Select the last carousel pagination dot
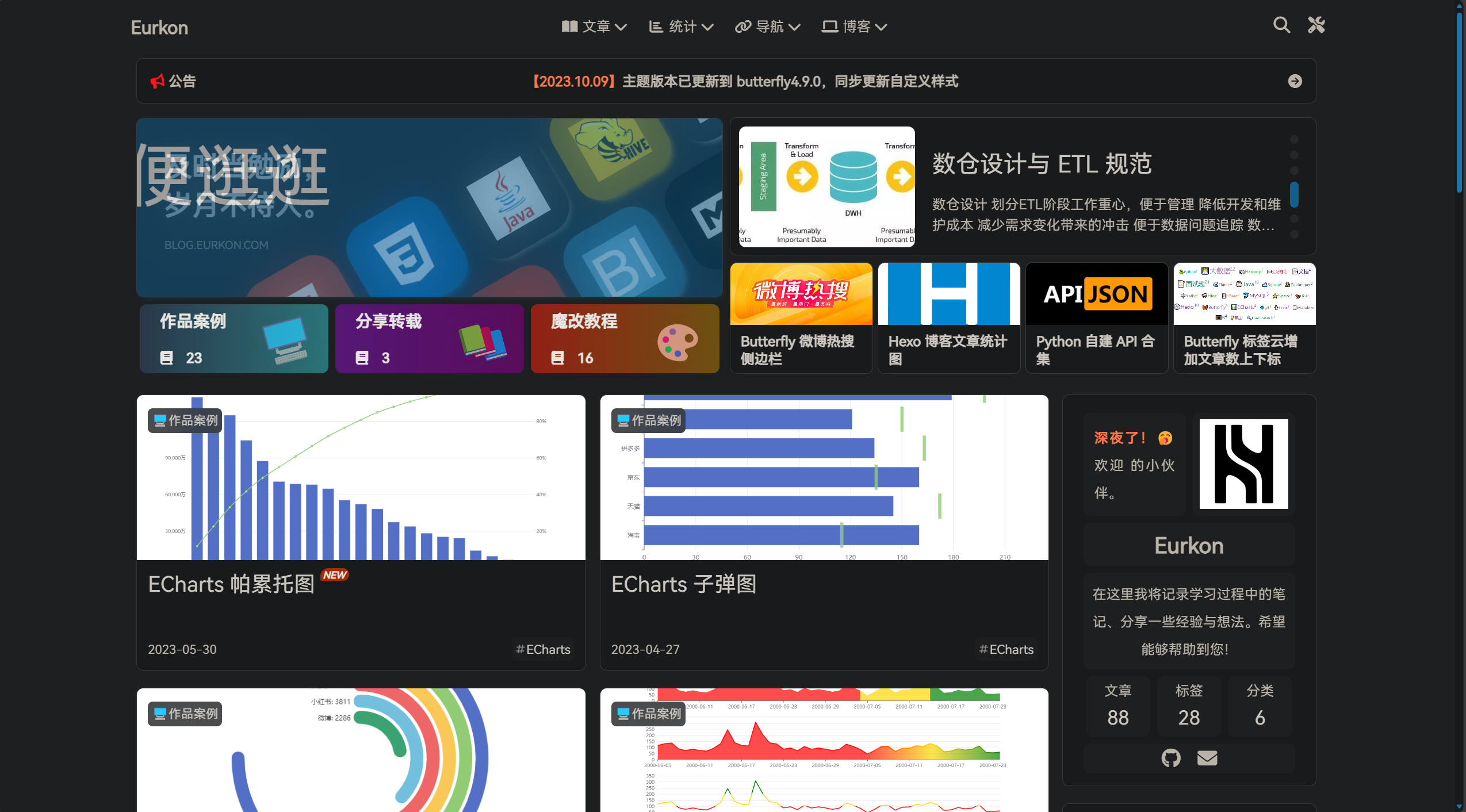The image size is (1466, 812). (1294, 234)
